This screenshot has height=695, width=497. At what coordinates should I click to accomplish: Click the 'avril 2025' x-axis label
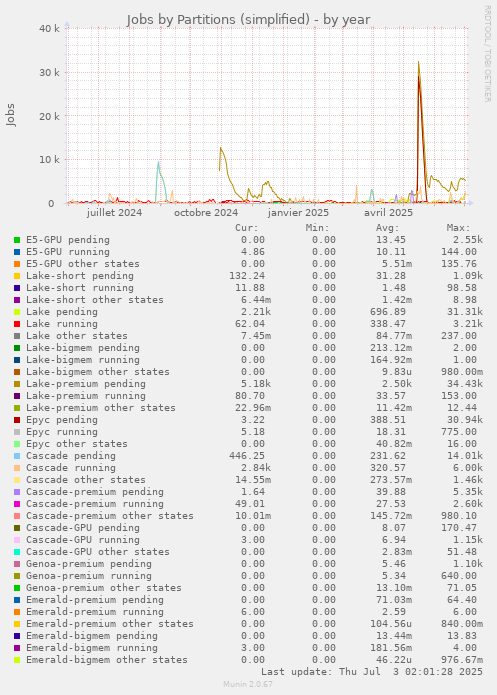[x=388, y=213]
